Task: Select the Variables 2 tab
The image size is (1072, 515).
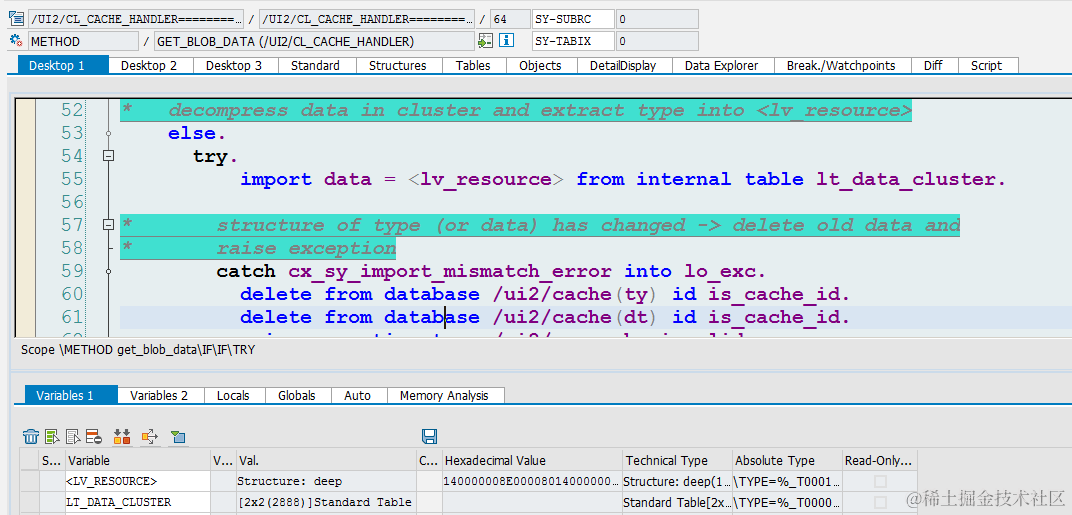Action: 161,395
